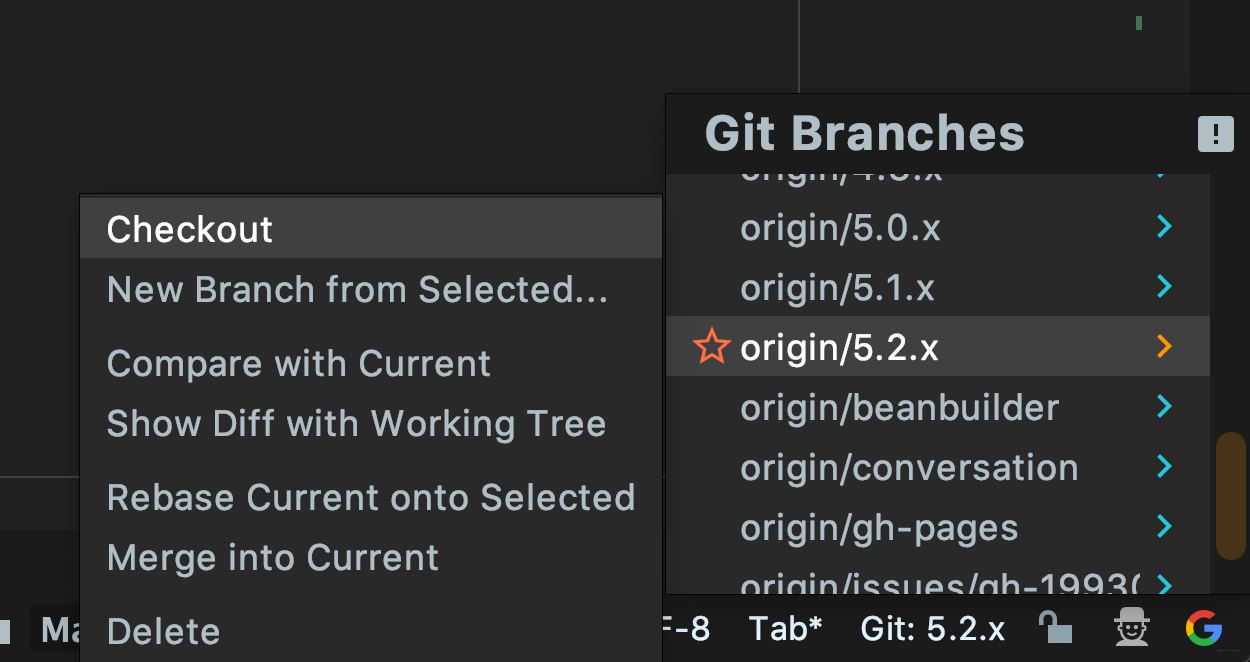The image size is (1250, 662).
Task: Toggle the read-only lock icon in status bar
Action: tap(1055, 628)
